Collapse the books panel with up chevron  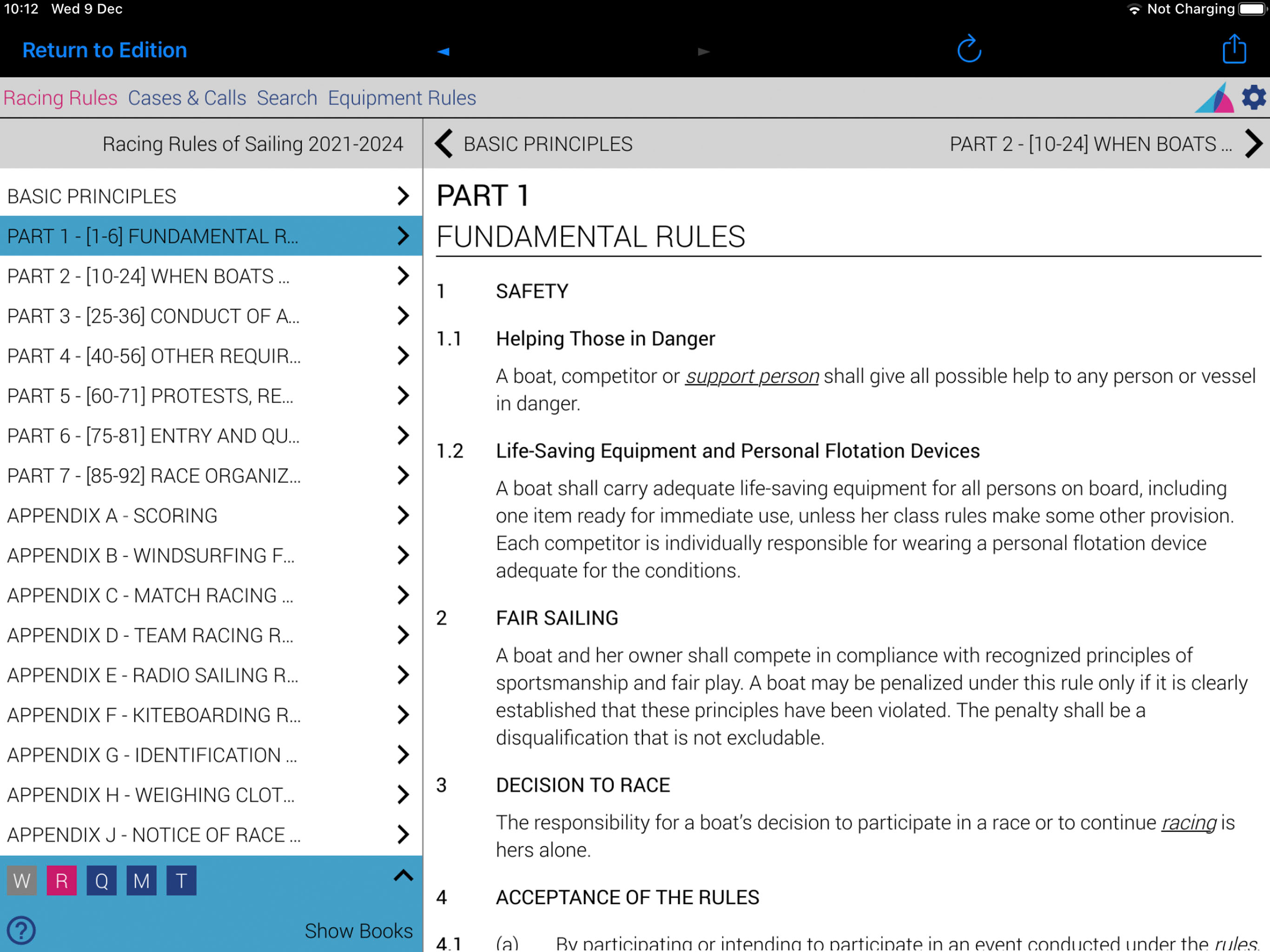[x=403, y=875]
